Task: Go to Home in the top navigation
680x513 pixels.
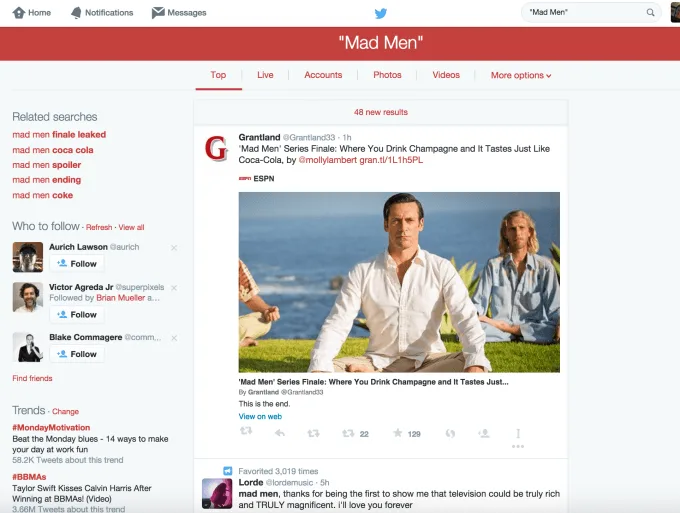Action: tap(32, 13)
